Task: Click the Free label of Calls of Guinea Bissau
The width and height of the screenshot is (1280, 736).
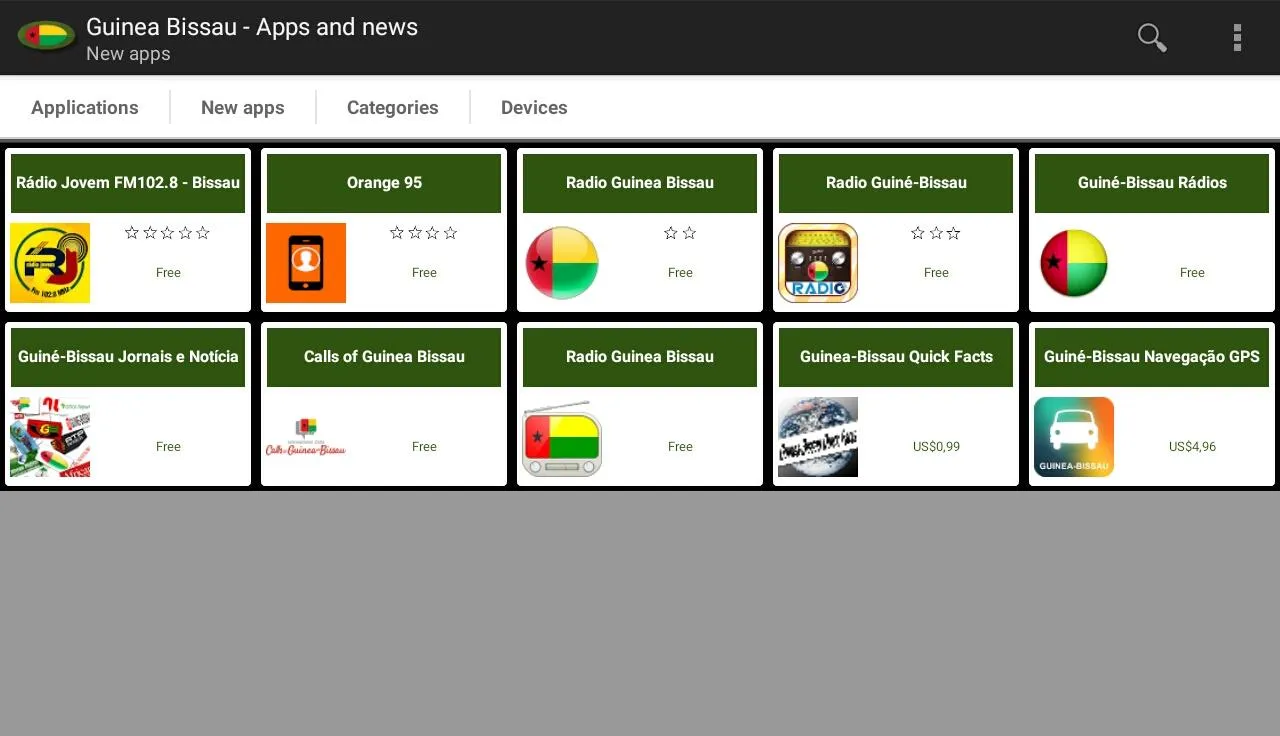Action: click(x=424, y=447)
